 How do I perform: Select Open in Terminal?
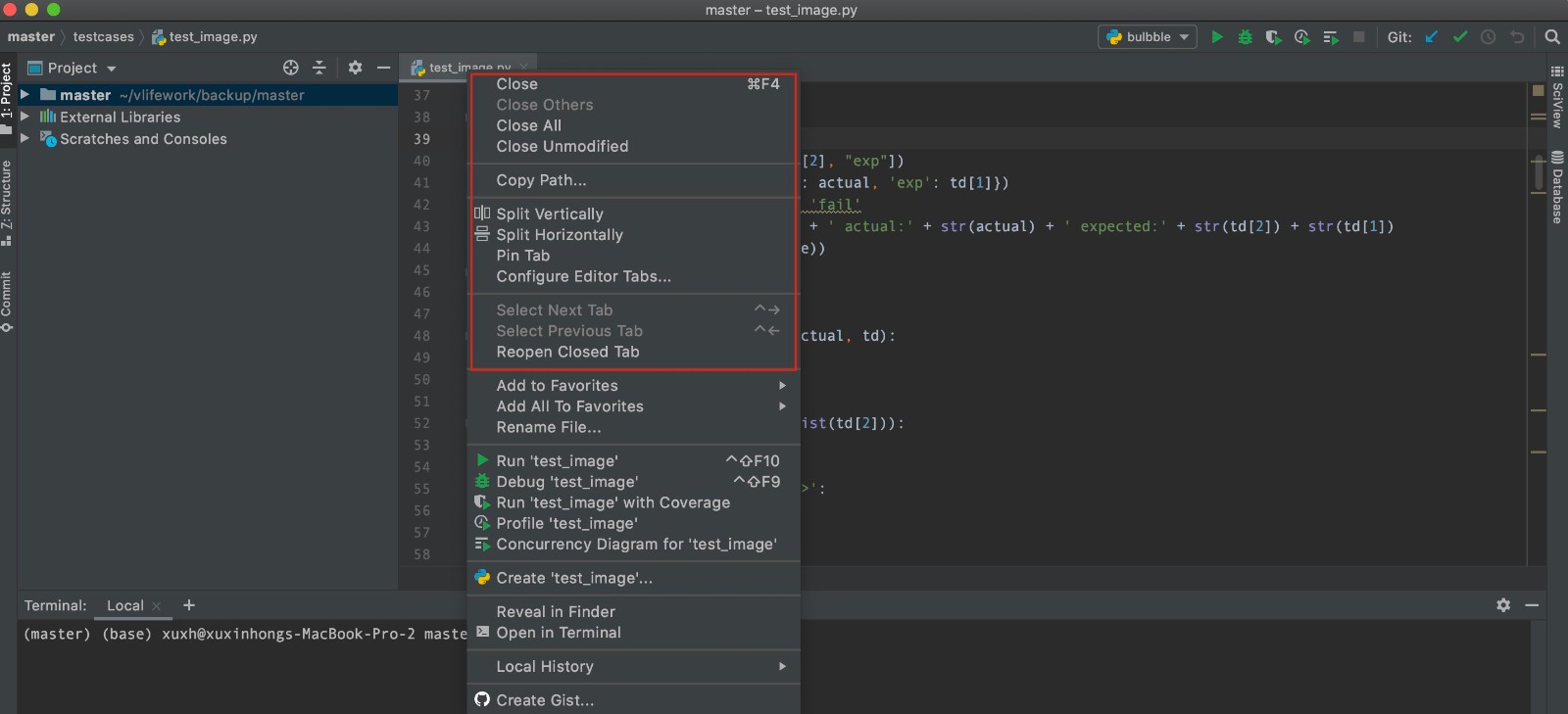pyautogui.click(x=633, y=633)
